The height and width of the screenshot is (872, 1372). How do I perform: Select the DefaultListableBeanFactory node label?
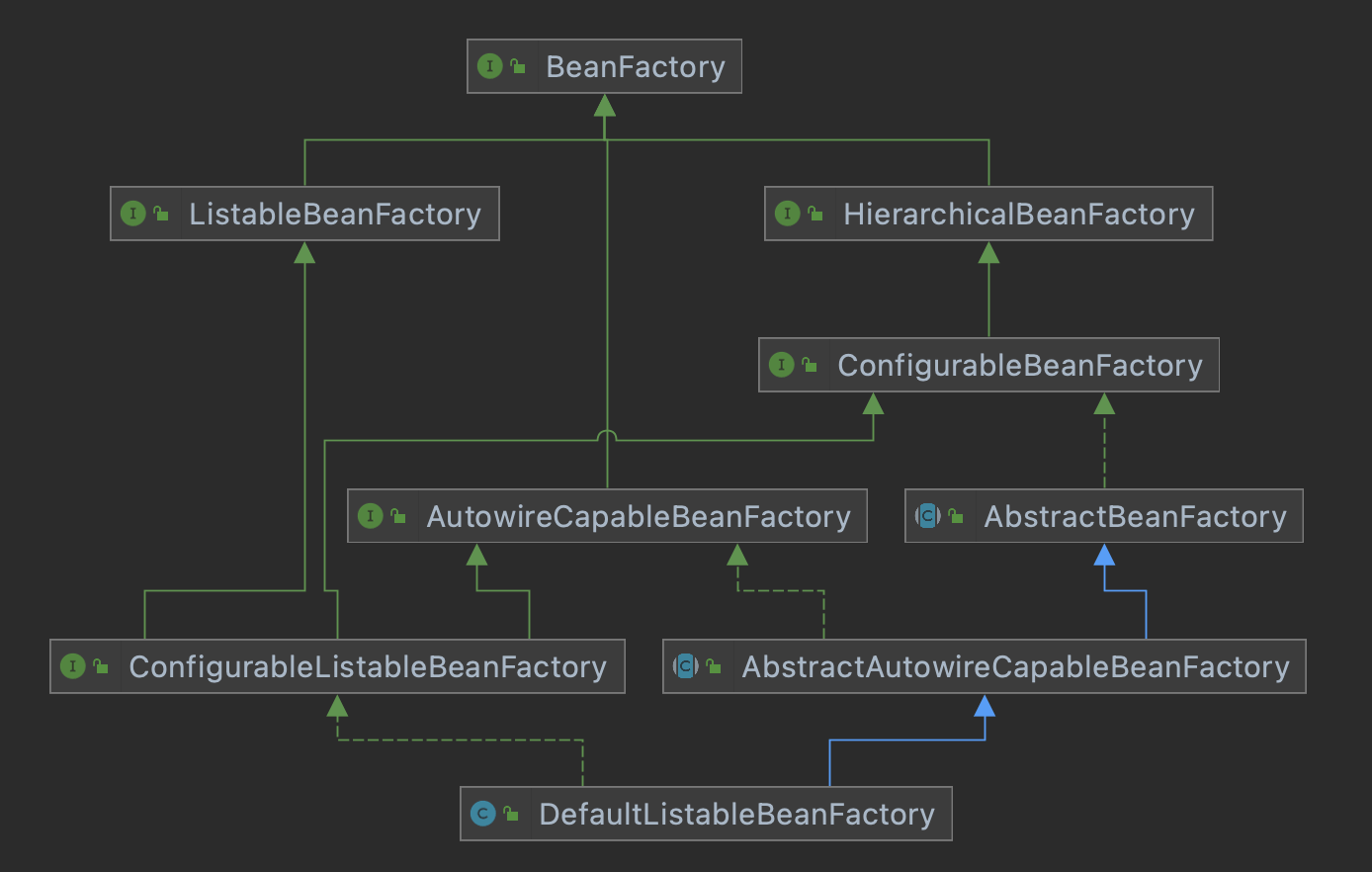[x=737, y=814]
